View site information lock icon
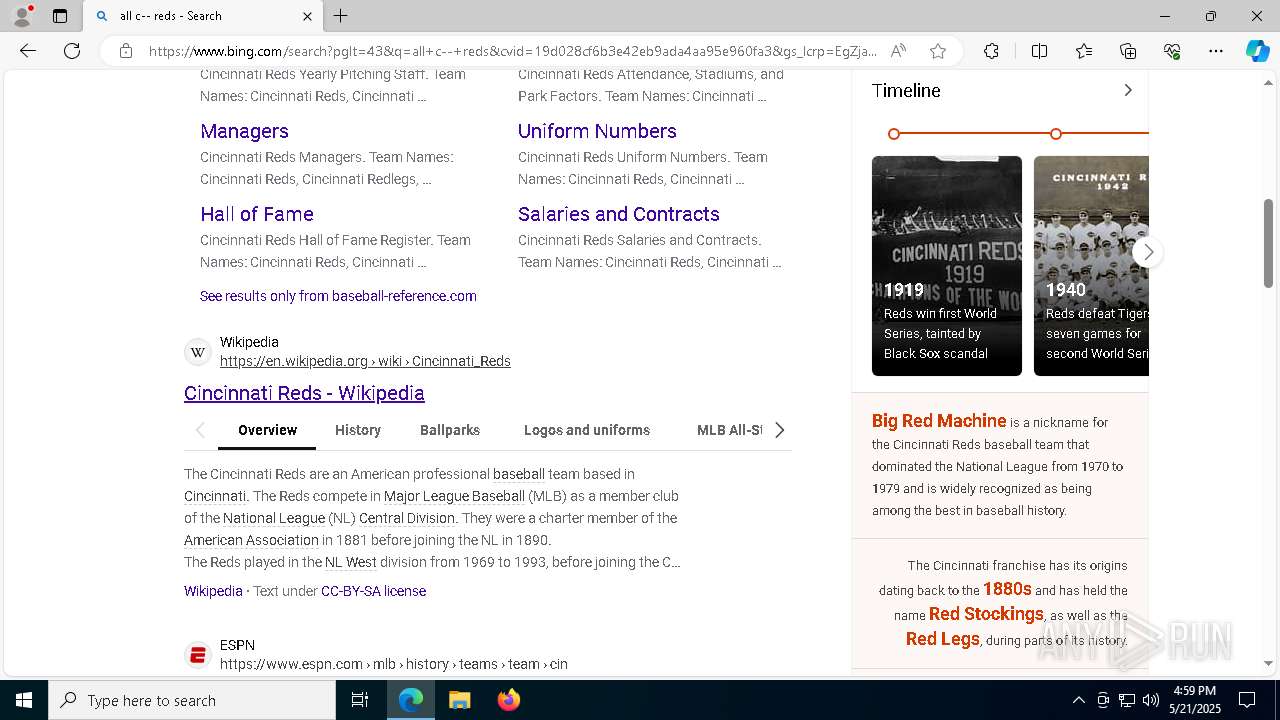Image resolution: width=1280 pixels, height=720 pixels. tap(126, 51)
